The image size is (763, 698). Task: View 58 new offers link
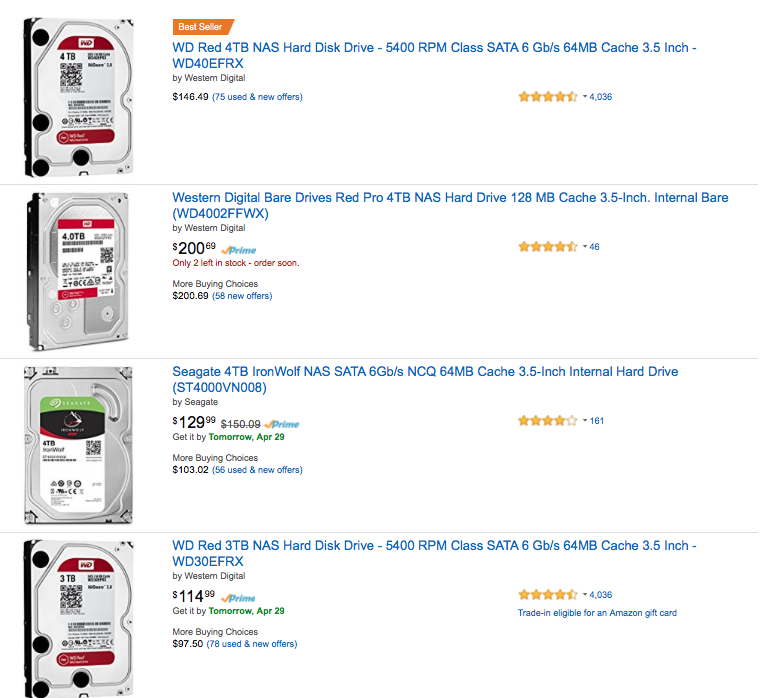tap(242, 296)
